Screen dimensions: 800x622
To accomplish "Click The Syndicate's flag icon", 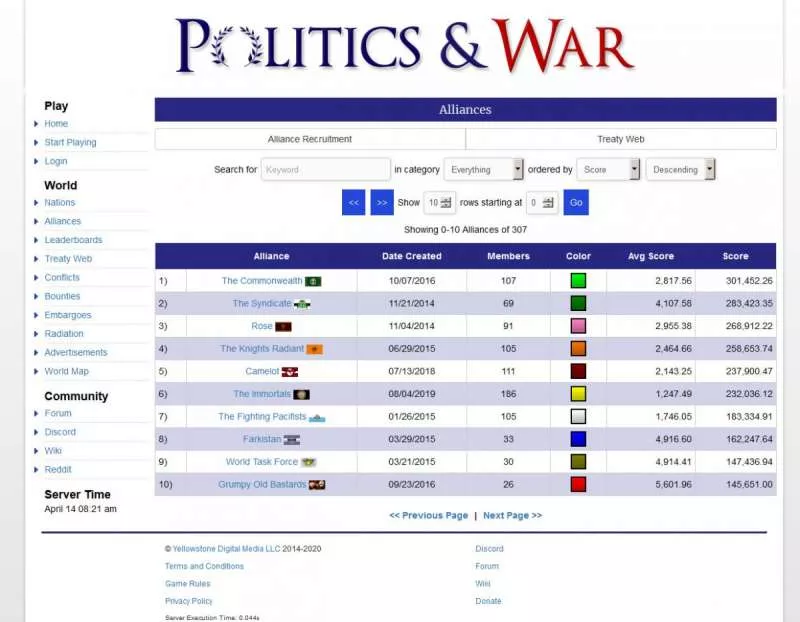I will [303, 304].
